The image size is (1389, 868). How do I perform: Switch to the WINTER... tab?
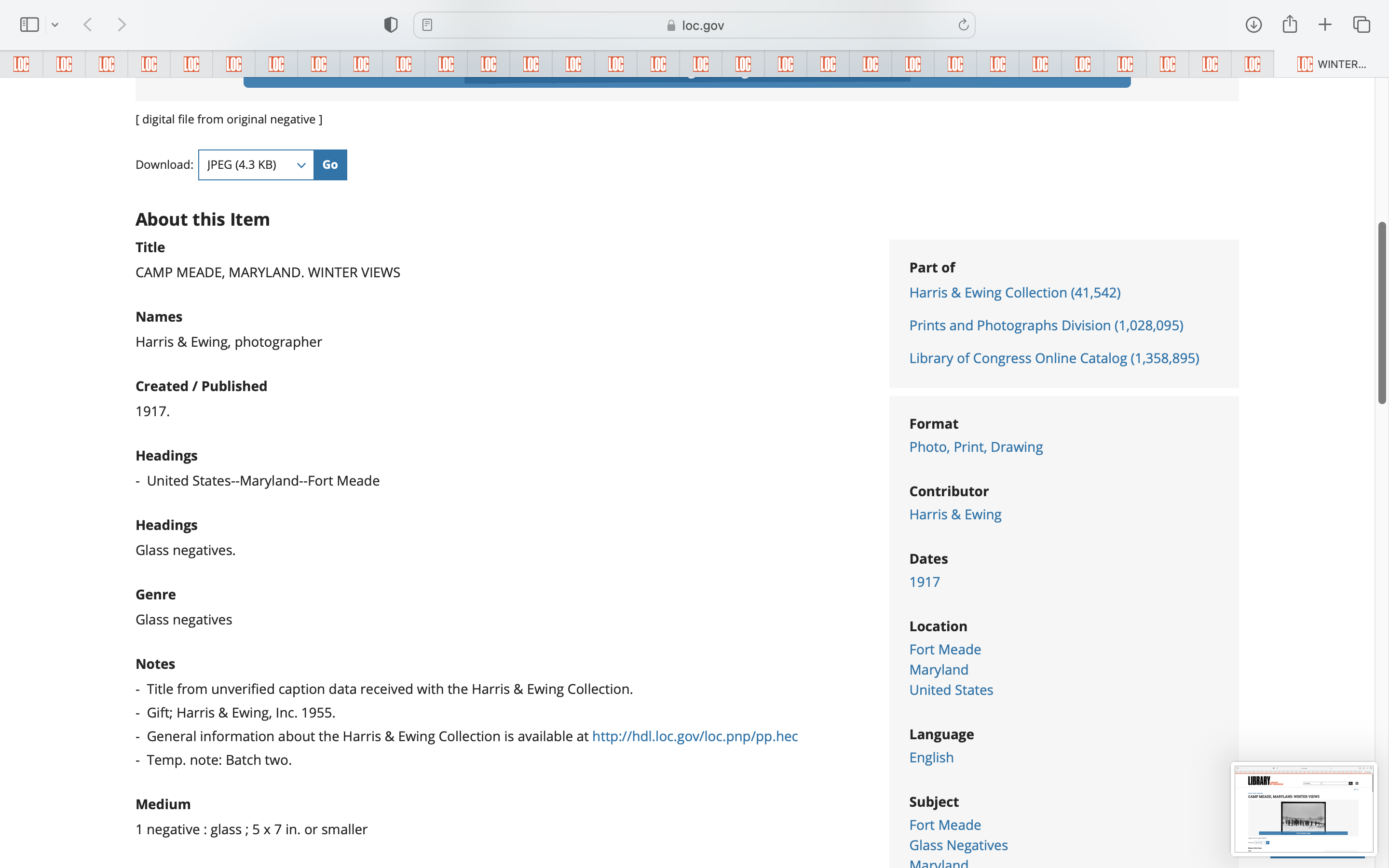point(1332,64)
